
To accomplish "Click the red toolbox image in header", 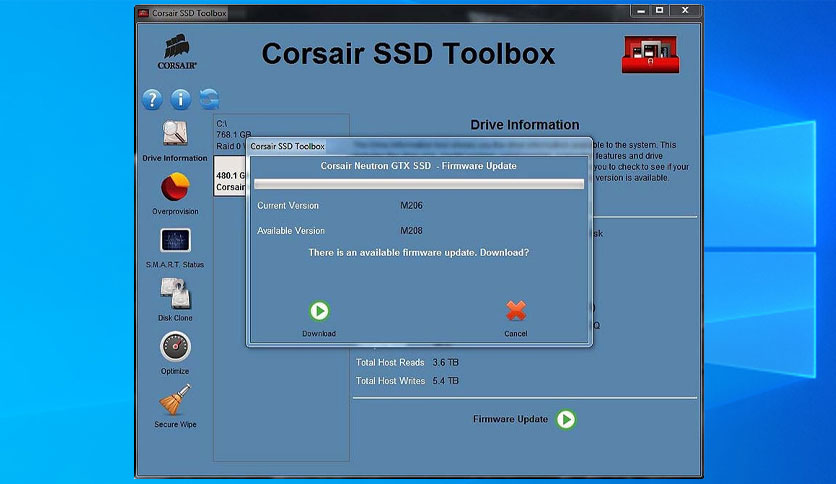I will pyautogui.click(x=650, y=54).
